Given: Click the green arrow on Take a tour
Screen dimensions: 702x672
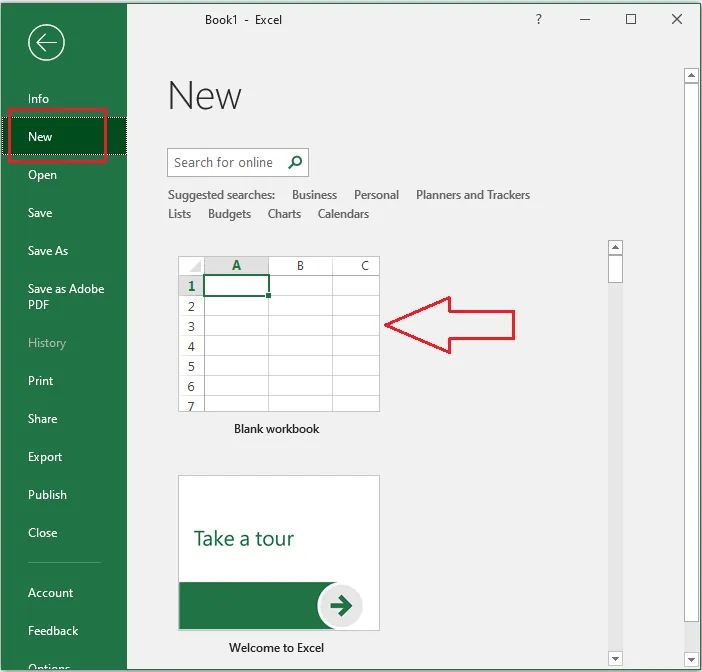Looking at the screenshot, I should pos(340,606).
